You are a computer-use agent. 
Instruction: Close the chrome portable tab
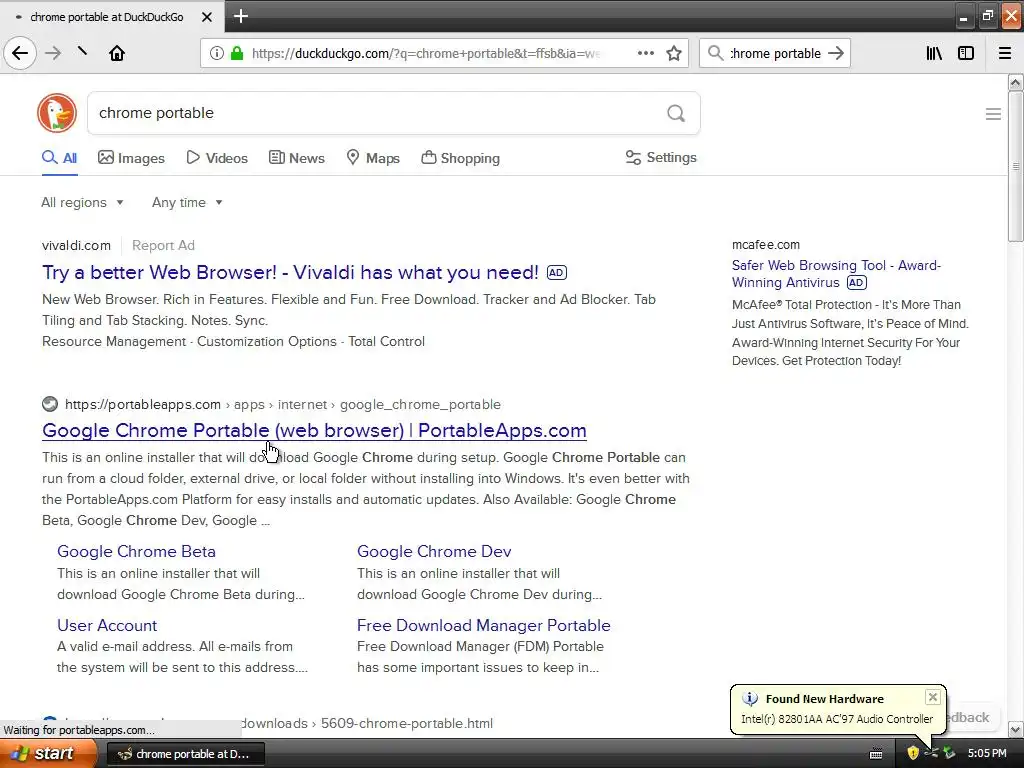206,17
